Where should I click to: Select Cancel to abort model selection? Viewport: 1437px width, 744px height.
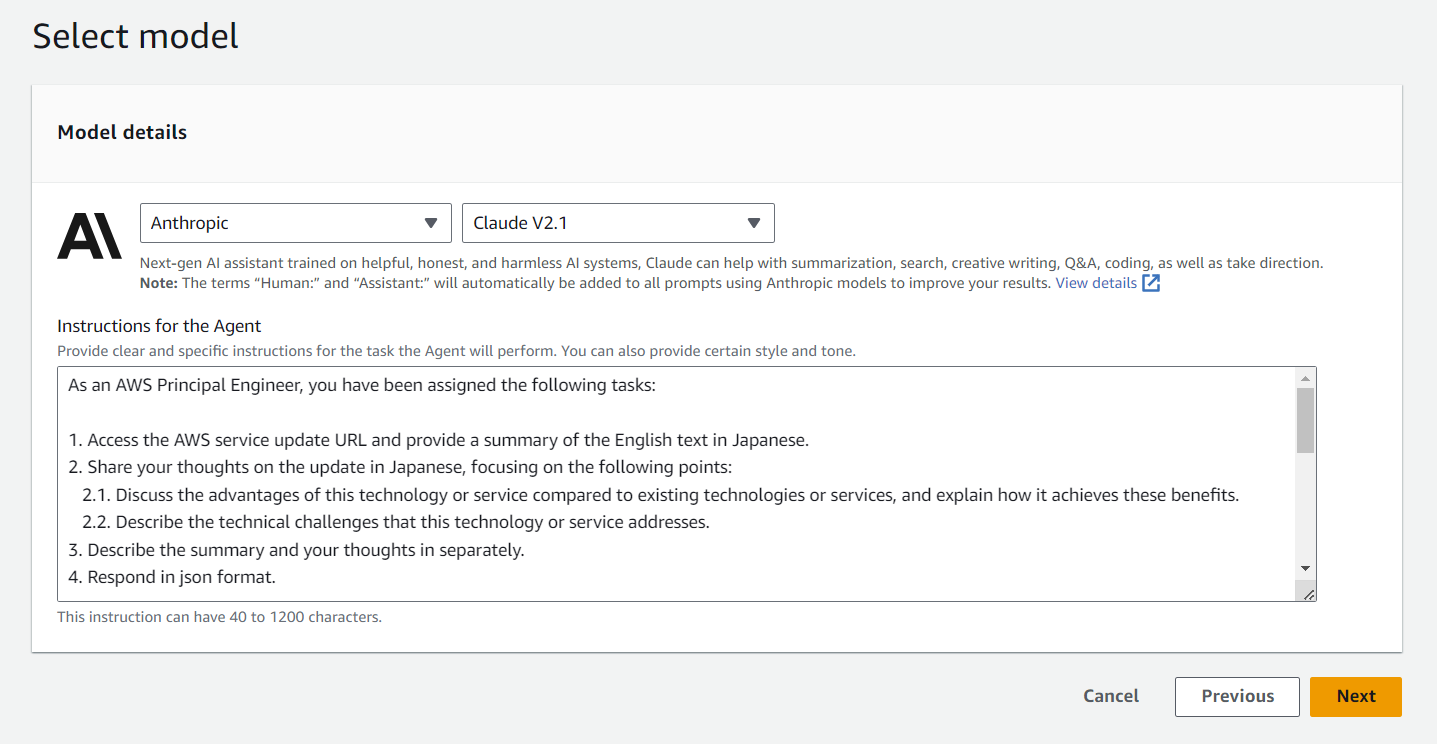[x=1110, y=696]
